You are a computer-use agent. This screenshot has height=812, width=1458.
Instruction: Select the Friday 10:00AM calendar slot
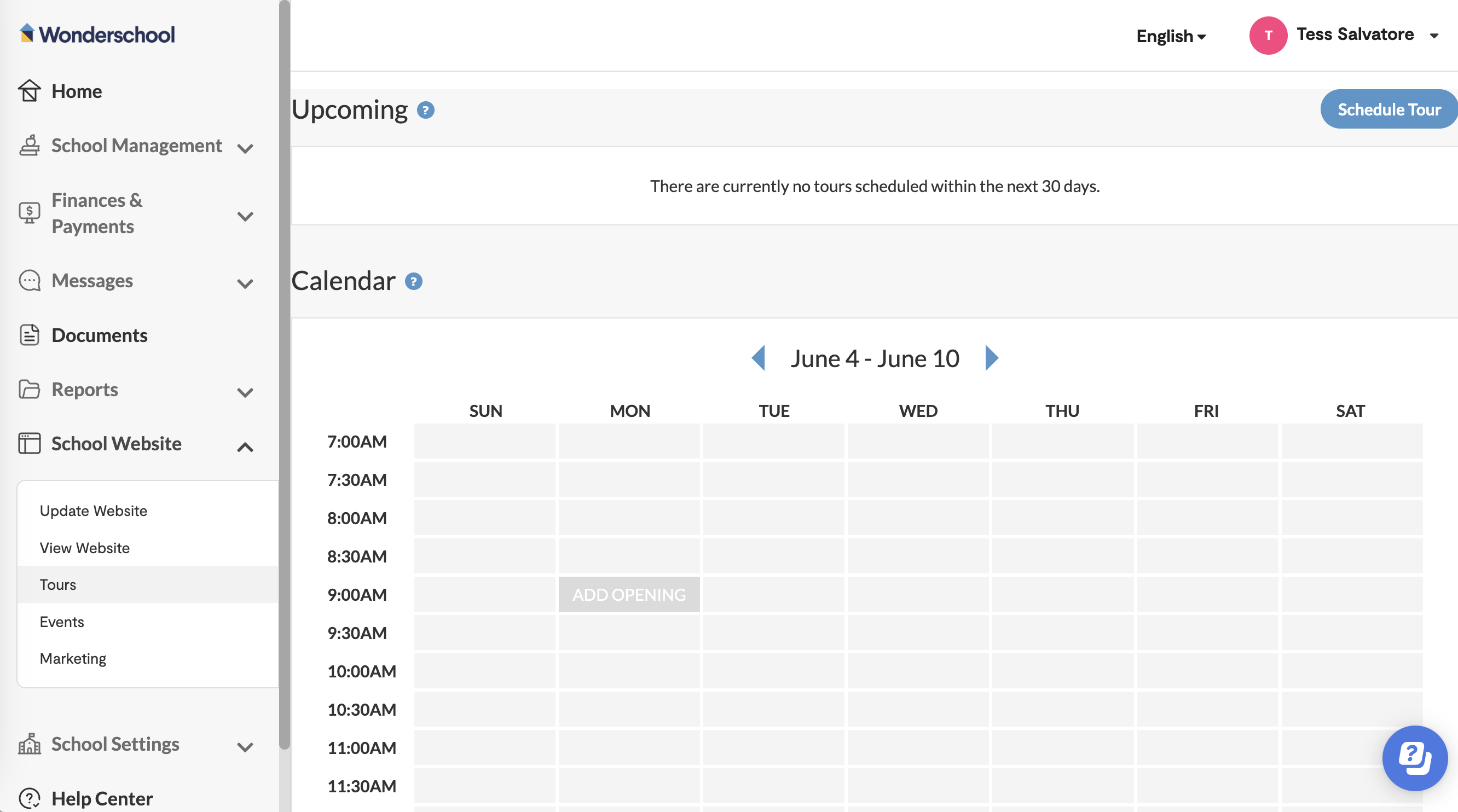pyautogui.click(x=1207, y=671)
